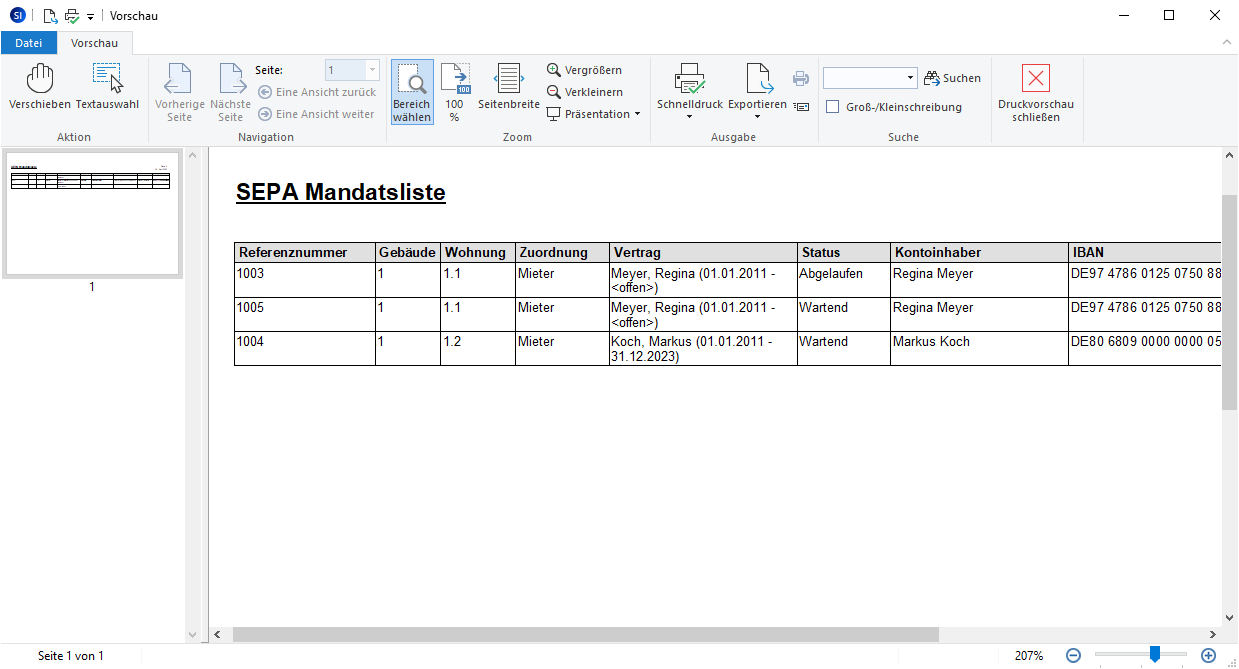Fit view to Seitenbreite
This screenshot has width=1239, height=669.
tap(508, 88)
